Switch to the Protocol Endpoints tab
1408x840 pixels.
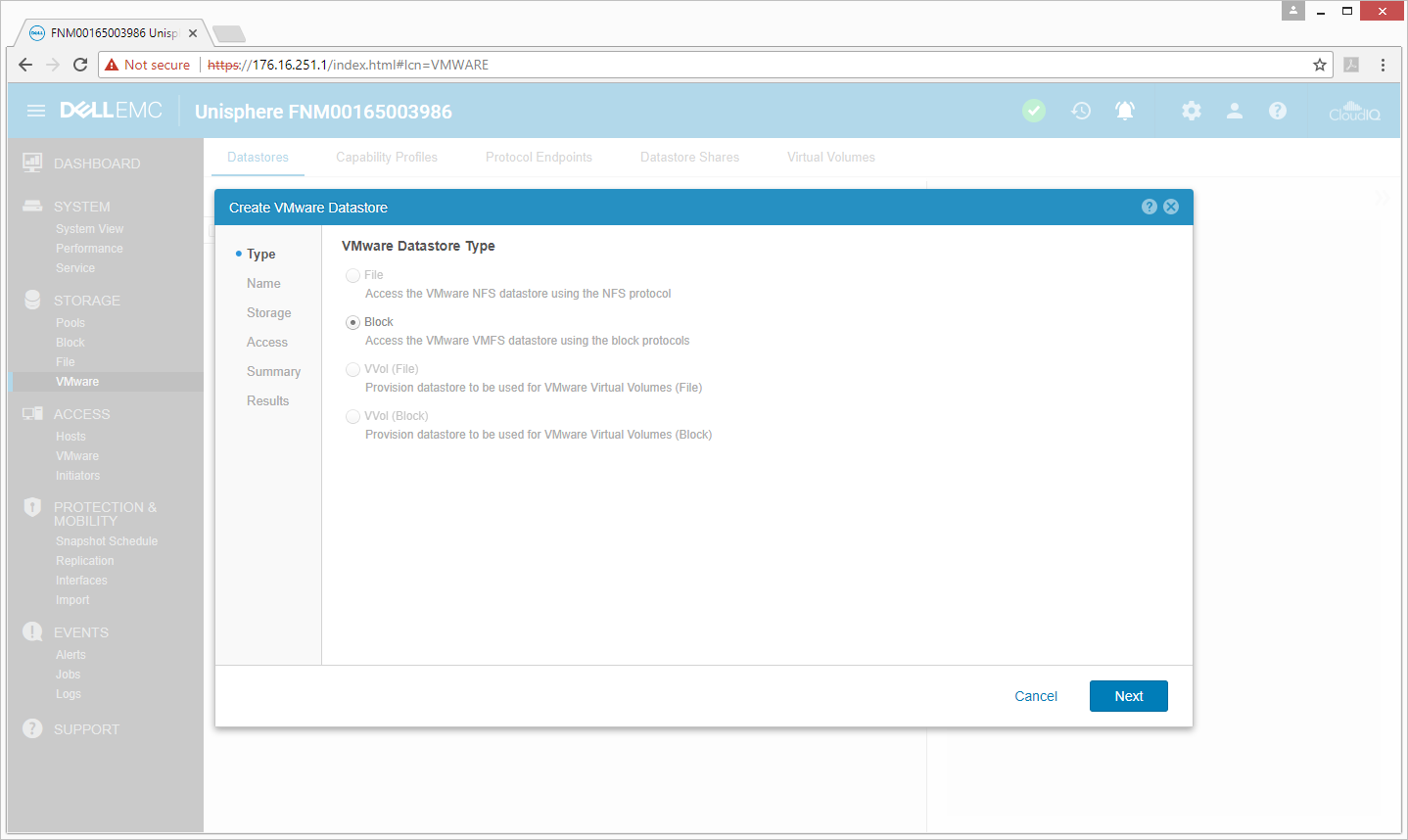pos(539,157)
